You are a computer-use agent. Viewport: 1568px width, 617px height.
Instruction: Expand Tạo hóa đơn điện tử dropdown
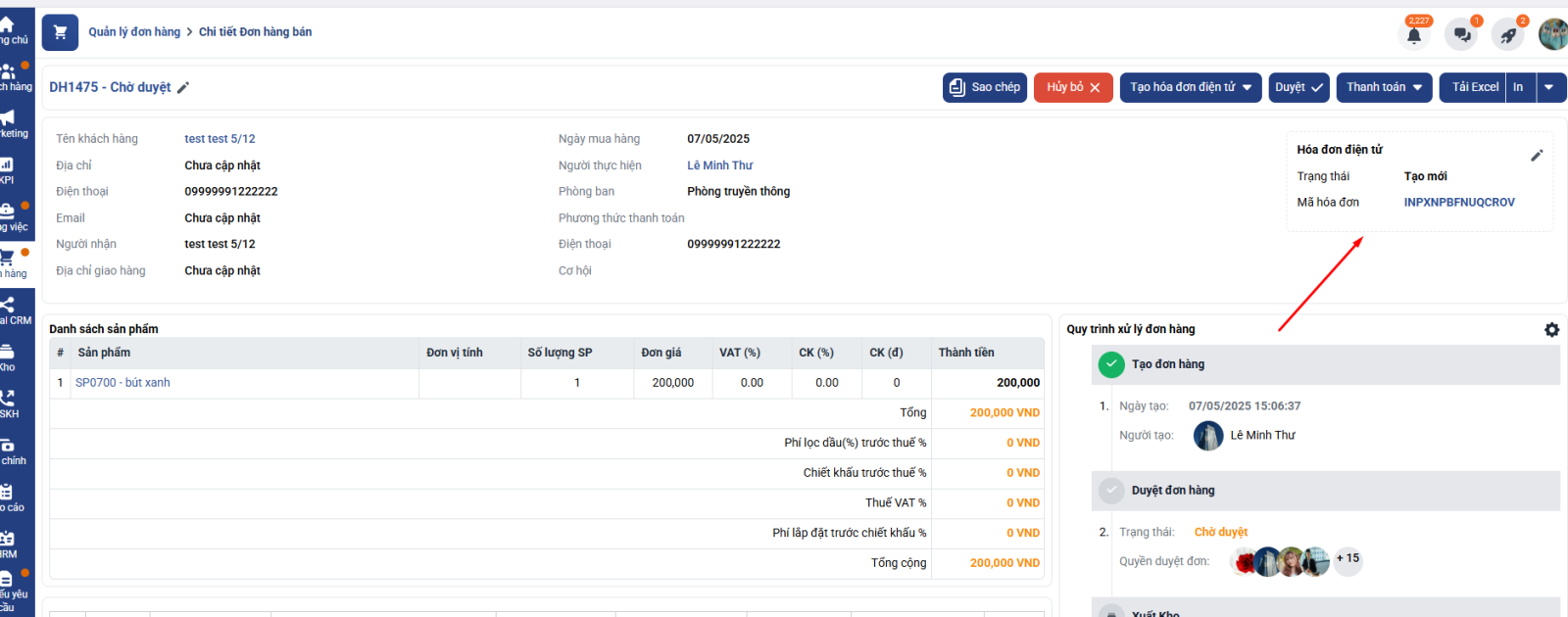pyautogui.click(x=1190, y=87)
